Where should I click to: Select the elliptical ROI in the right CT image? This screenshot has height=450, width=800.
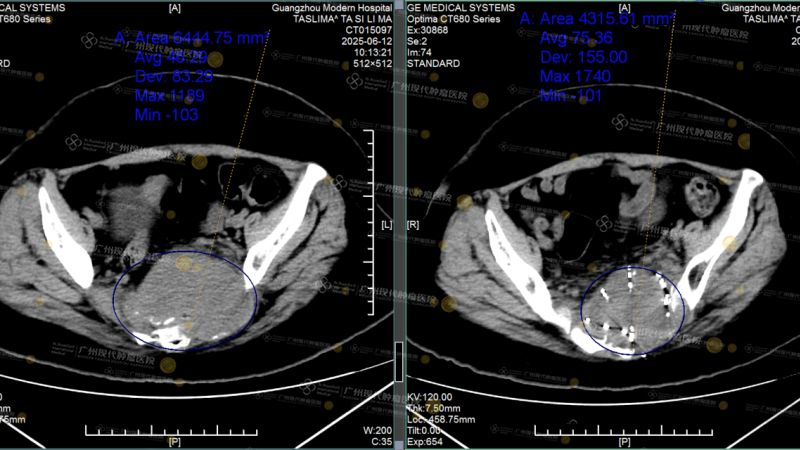pos(632,311)
